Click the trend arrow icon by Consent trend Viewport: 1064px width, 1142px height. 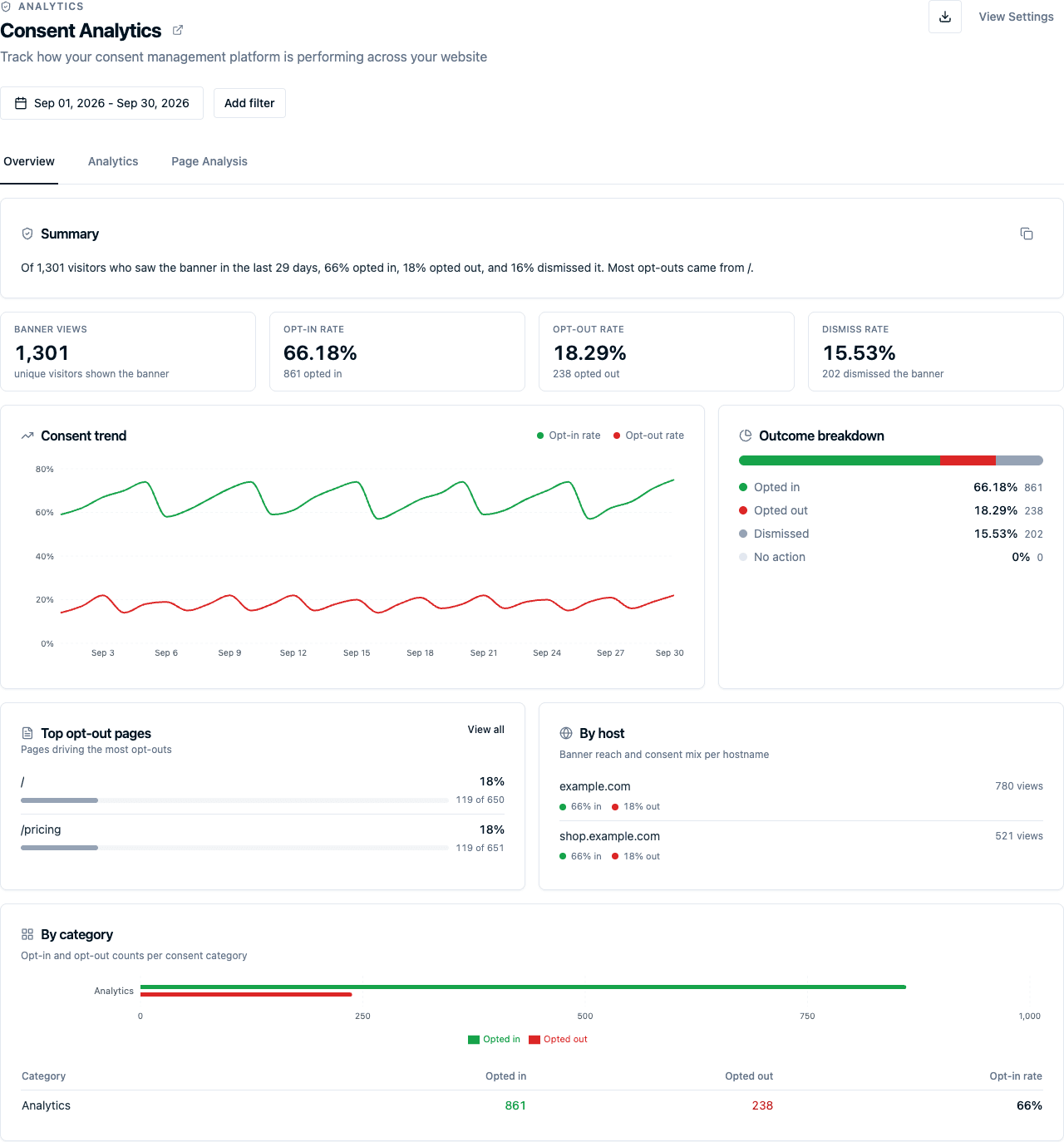pos(27,436)
